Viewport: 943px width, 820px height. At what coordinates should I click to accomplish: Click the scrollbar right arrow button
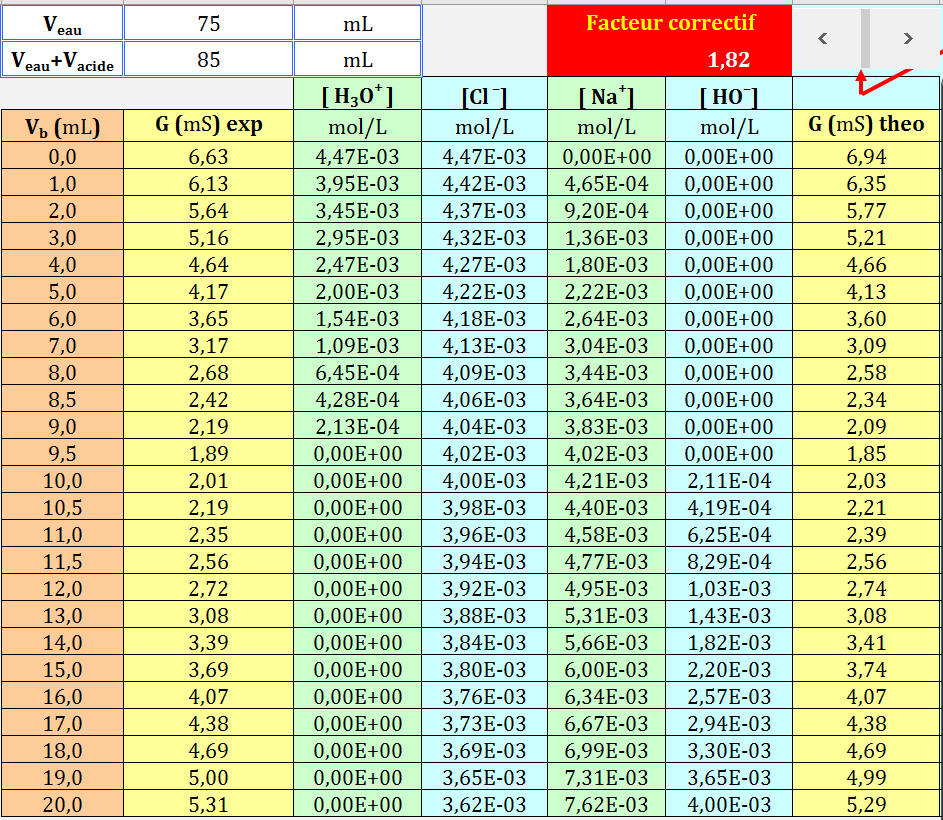pos(907,39)
